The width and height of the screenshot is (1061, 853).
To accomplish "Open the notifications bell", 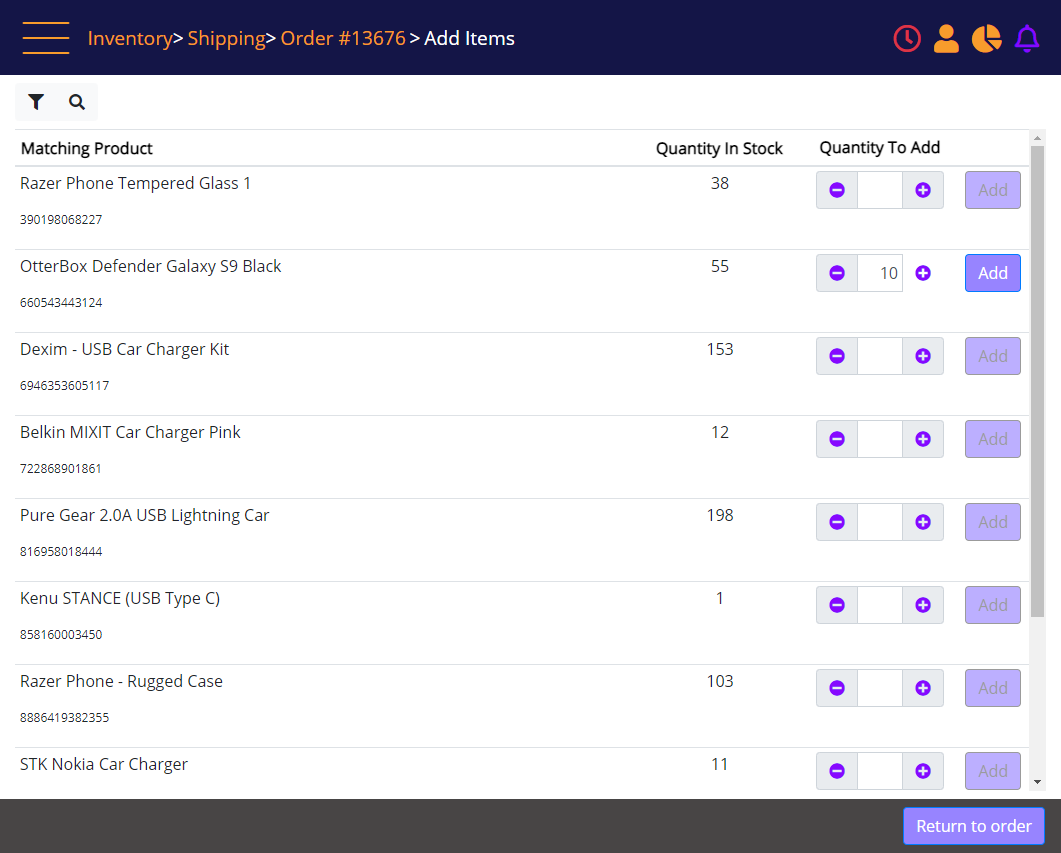I will (1026, 39).
